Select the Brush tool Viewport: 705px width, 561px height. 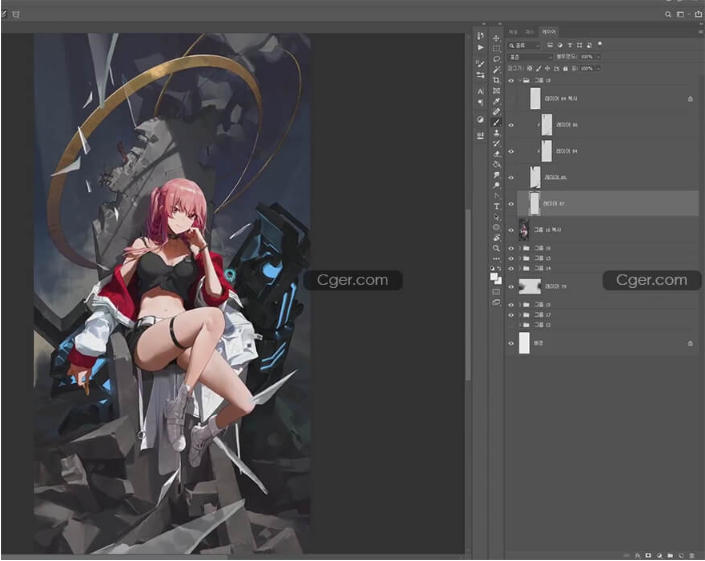point(496,122)
